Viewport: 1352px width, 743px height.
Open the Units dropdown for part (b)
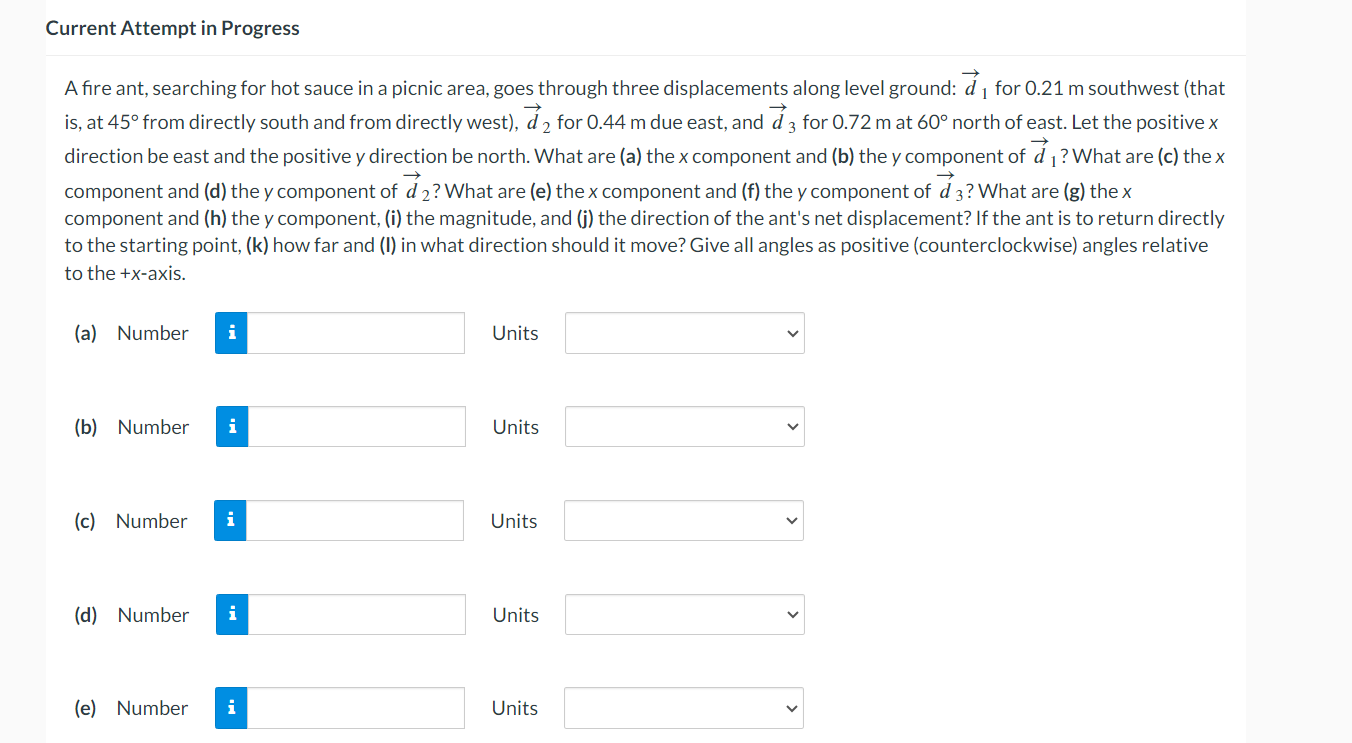coord(684,426)
